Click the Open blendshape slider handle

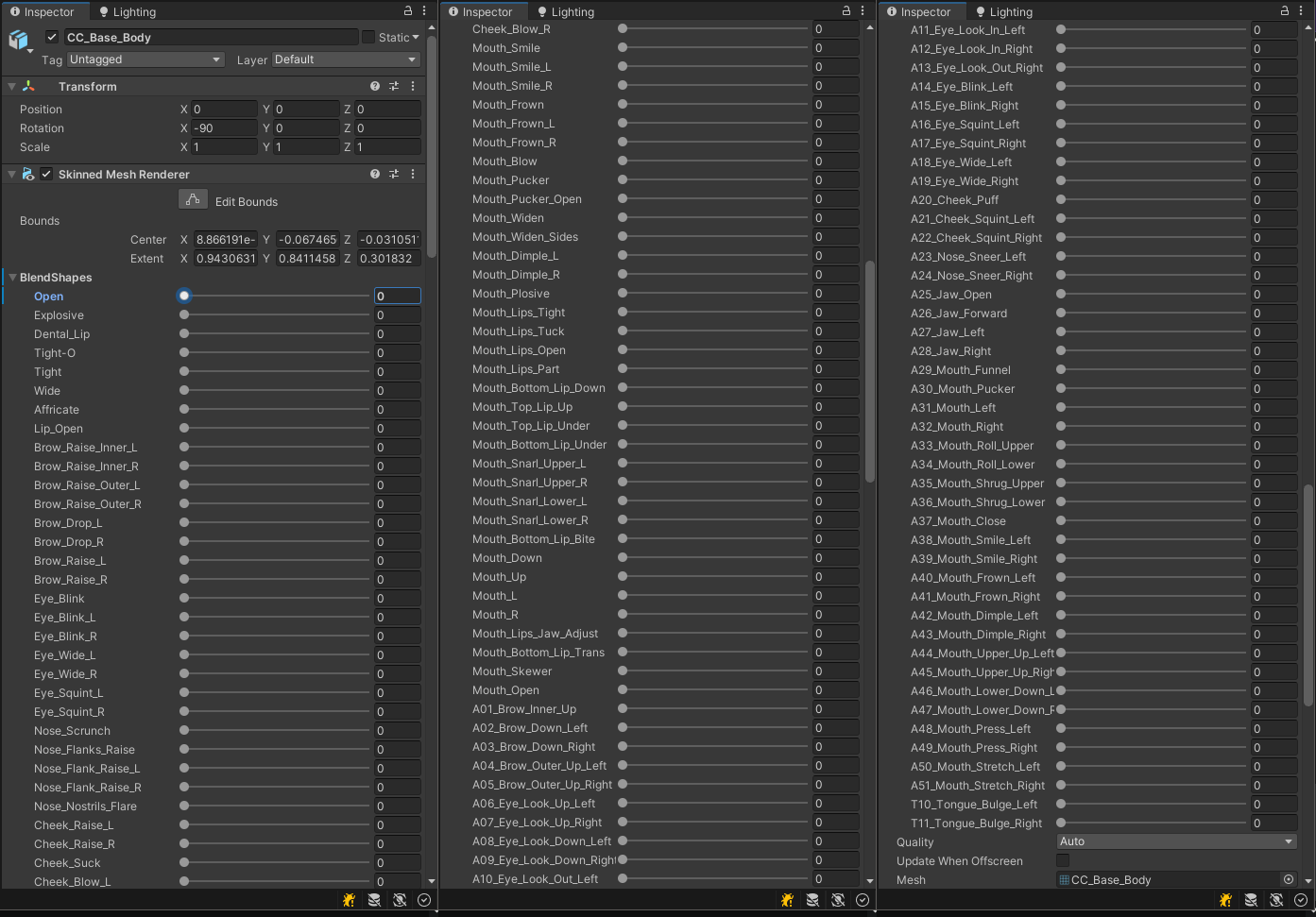(x=184, y=296)
